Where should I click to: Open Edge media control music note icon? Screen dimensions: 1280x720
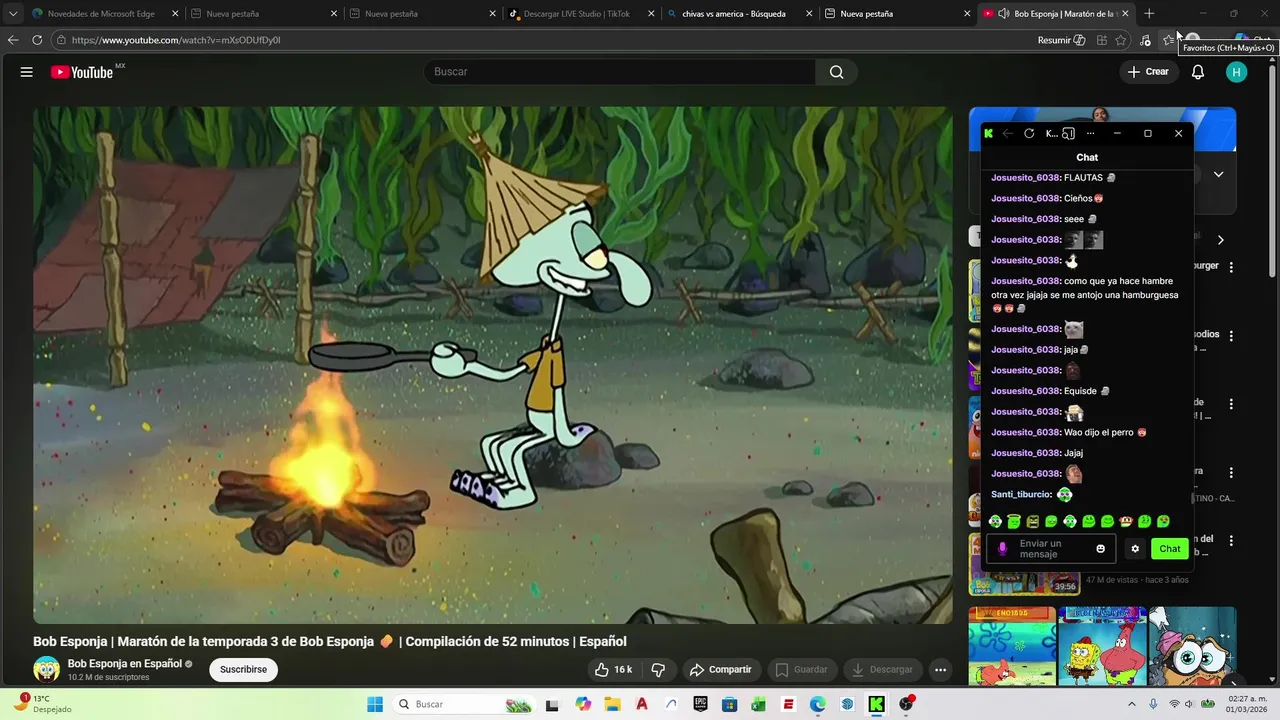pyautogui.click(x=1146, y=40)
